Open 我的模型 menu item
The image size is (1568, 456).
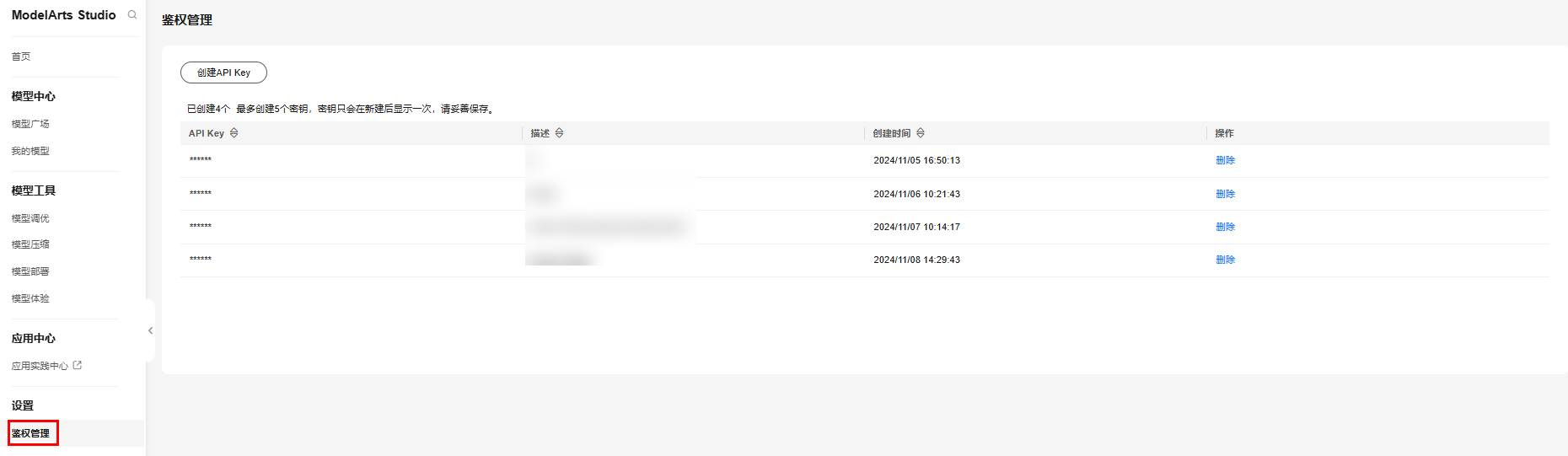coord(30,151)
